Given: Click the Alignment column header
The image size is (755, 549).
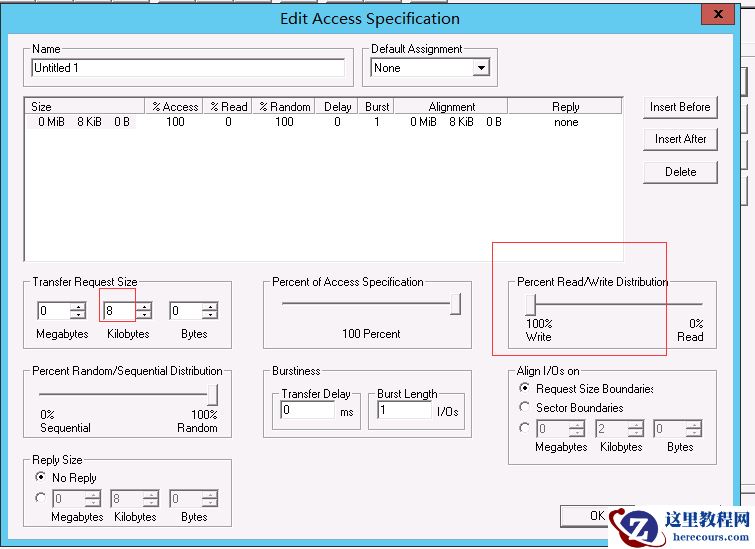Looking at the screenshot, I should click(451, 106).
